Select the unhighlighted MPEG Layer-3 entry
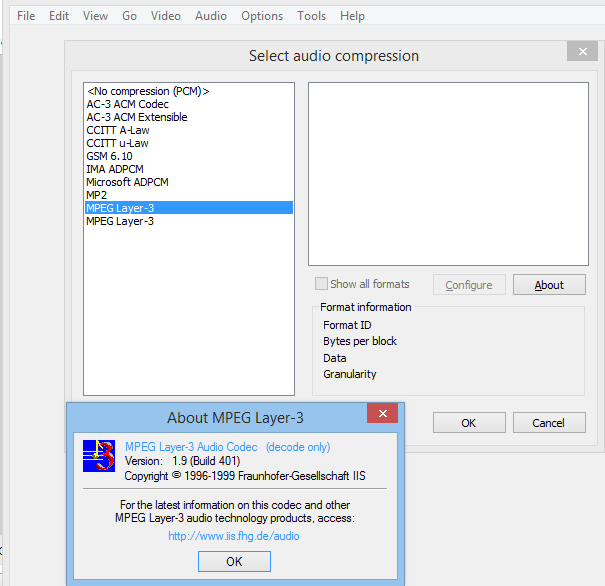This screenshot has width=605, height=586. 189,221
